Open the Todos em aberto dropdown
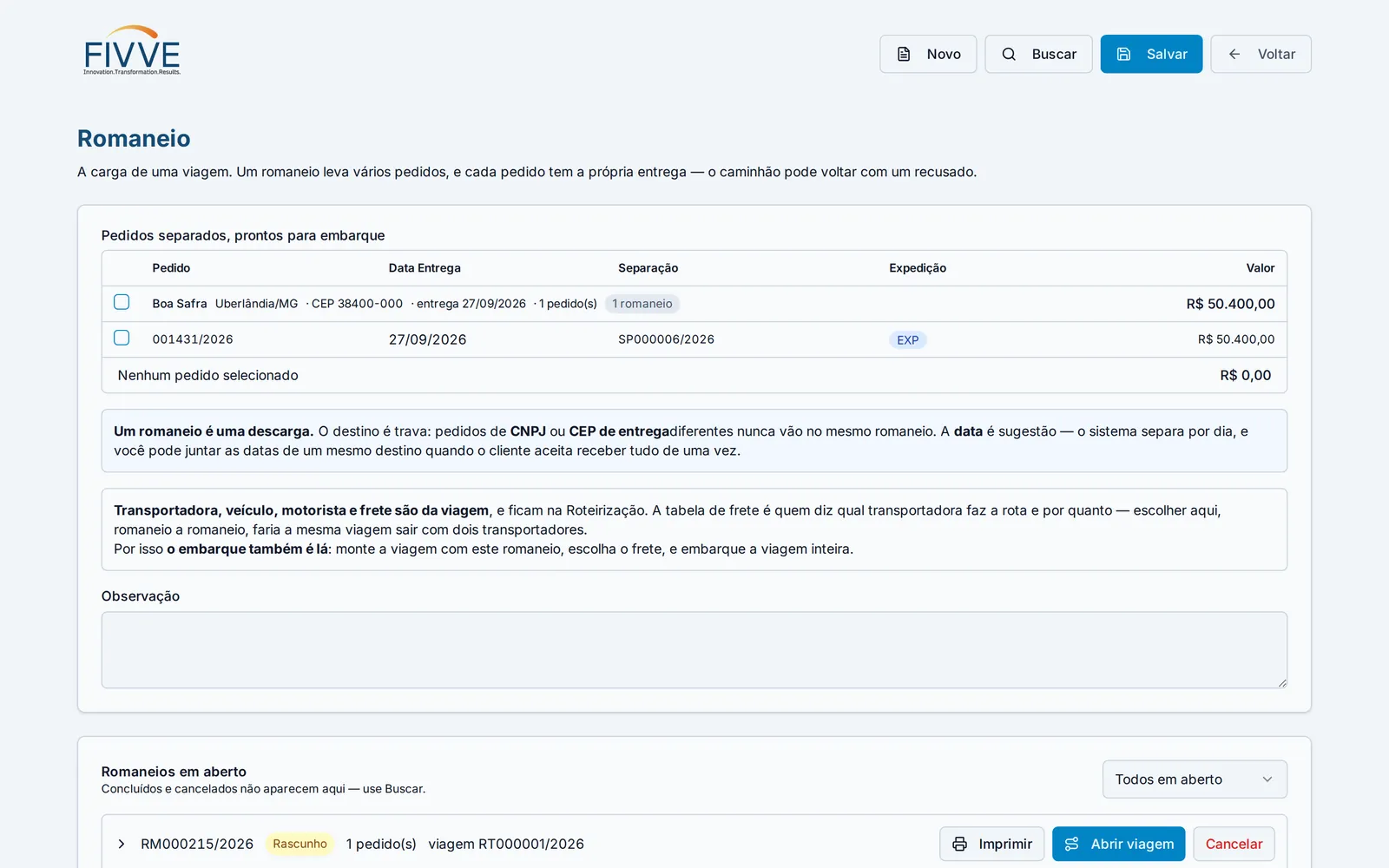 pos(1195,779)
